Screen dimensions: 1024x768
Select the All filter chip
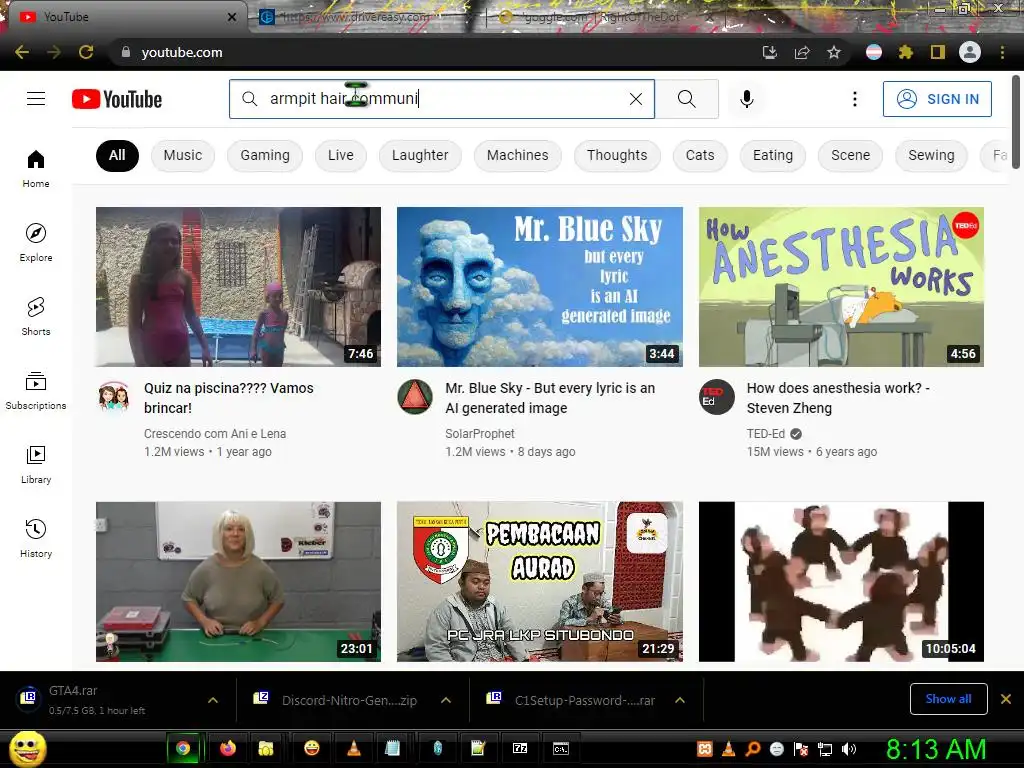[x=117, y=155]
